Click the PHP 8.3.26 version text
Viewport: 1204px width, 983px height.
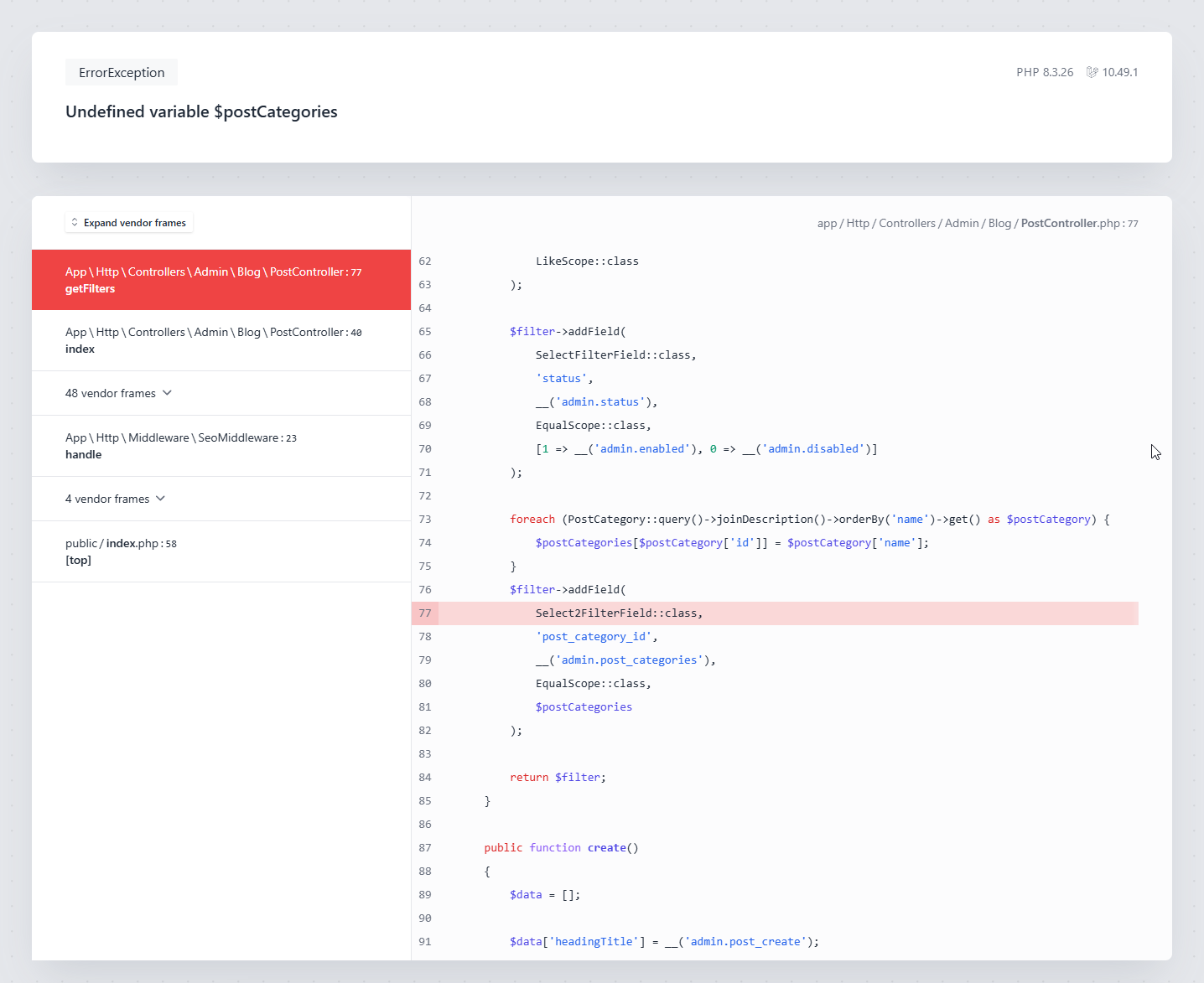click(1045, 72)
